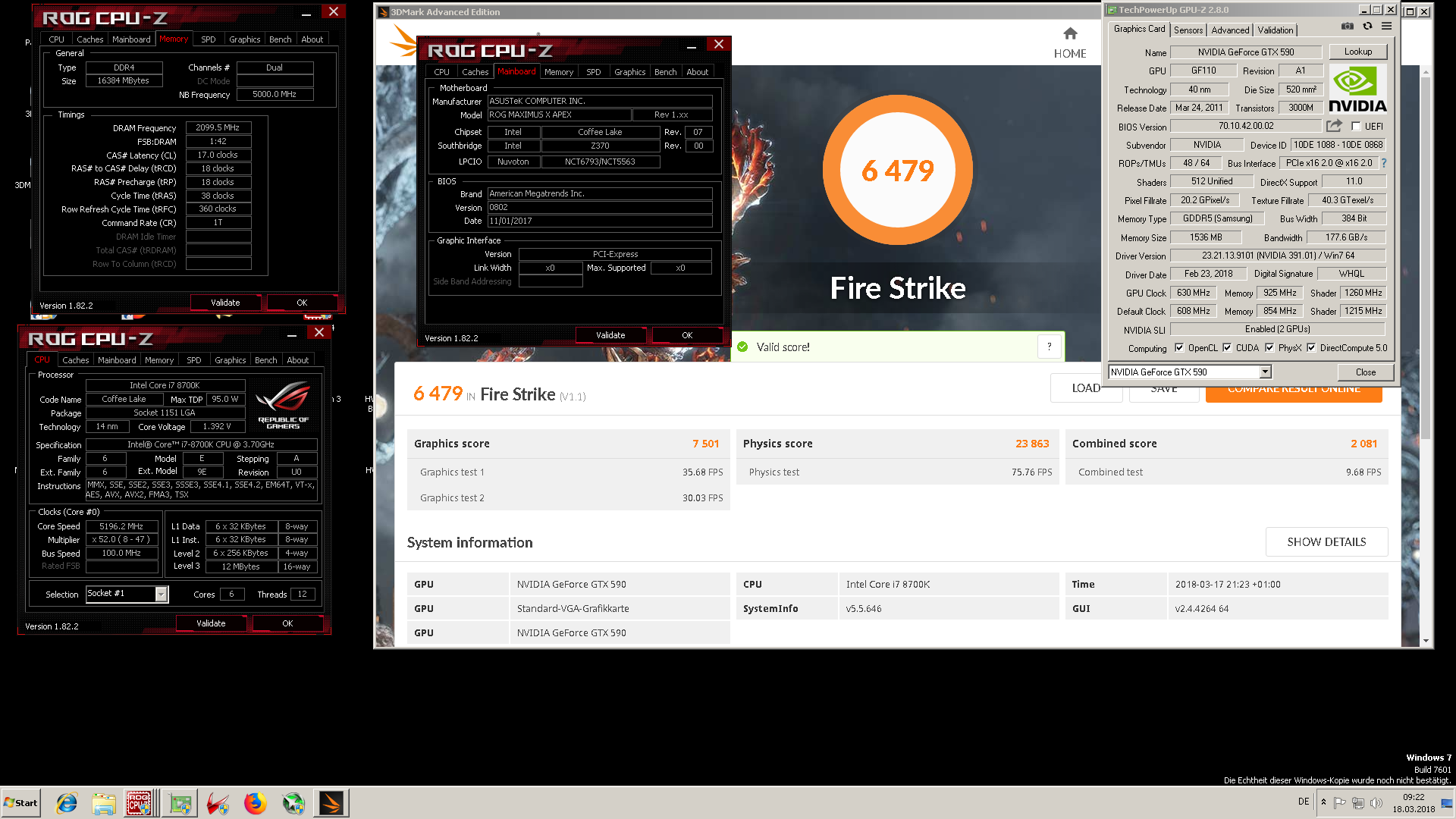Show hidden tray icons arrow

tap(1323, 802)
